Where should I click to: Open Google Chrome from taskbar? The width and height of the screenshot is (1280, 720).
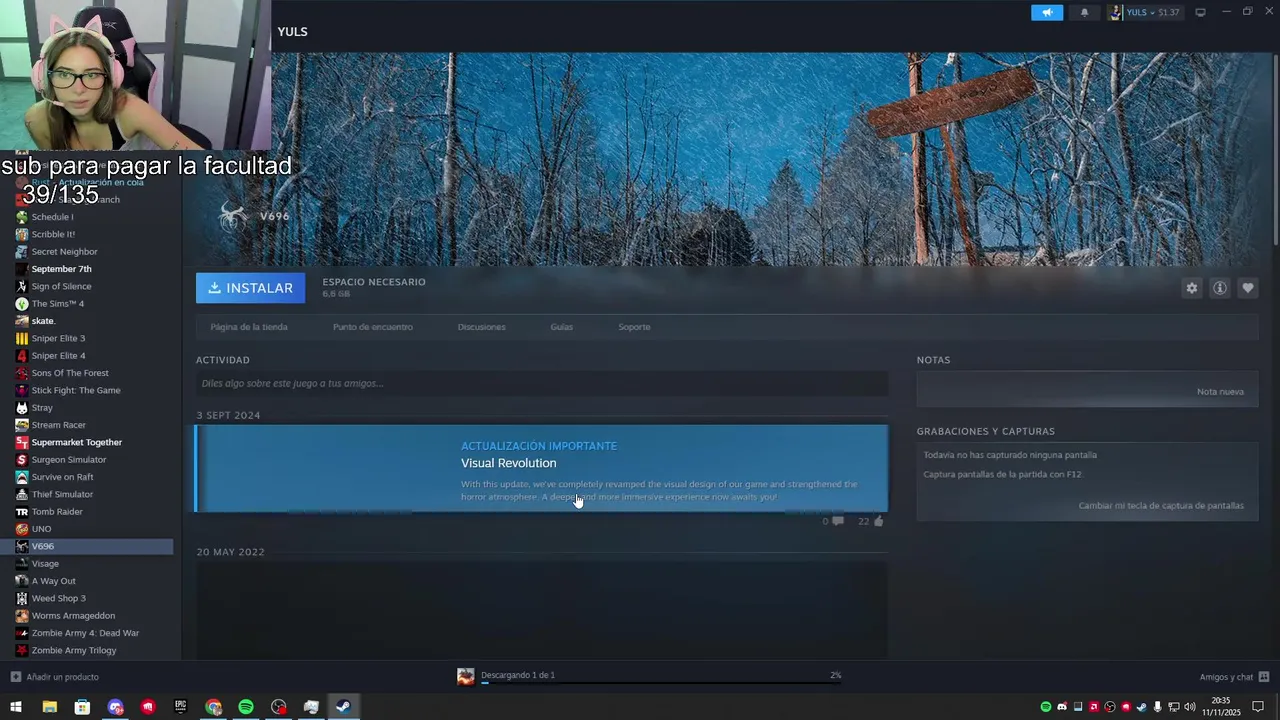click(213, 707)
